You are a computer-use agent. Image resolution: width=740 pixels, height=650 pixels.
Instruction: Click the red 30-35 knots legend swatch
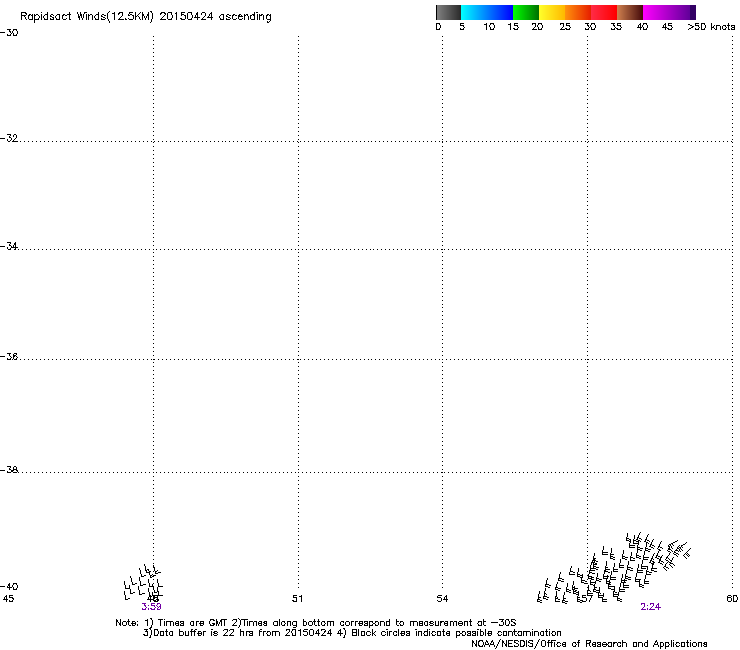(x=604, y=12)
